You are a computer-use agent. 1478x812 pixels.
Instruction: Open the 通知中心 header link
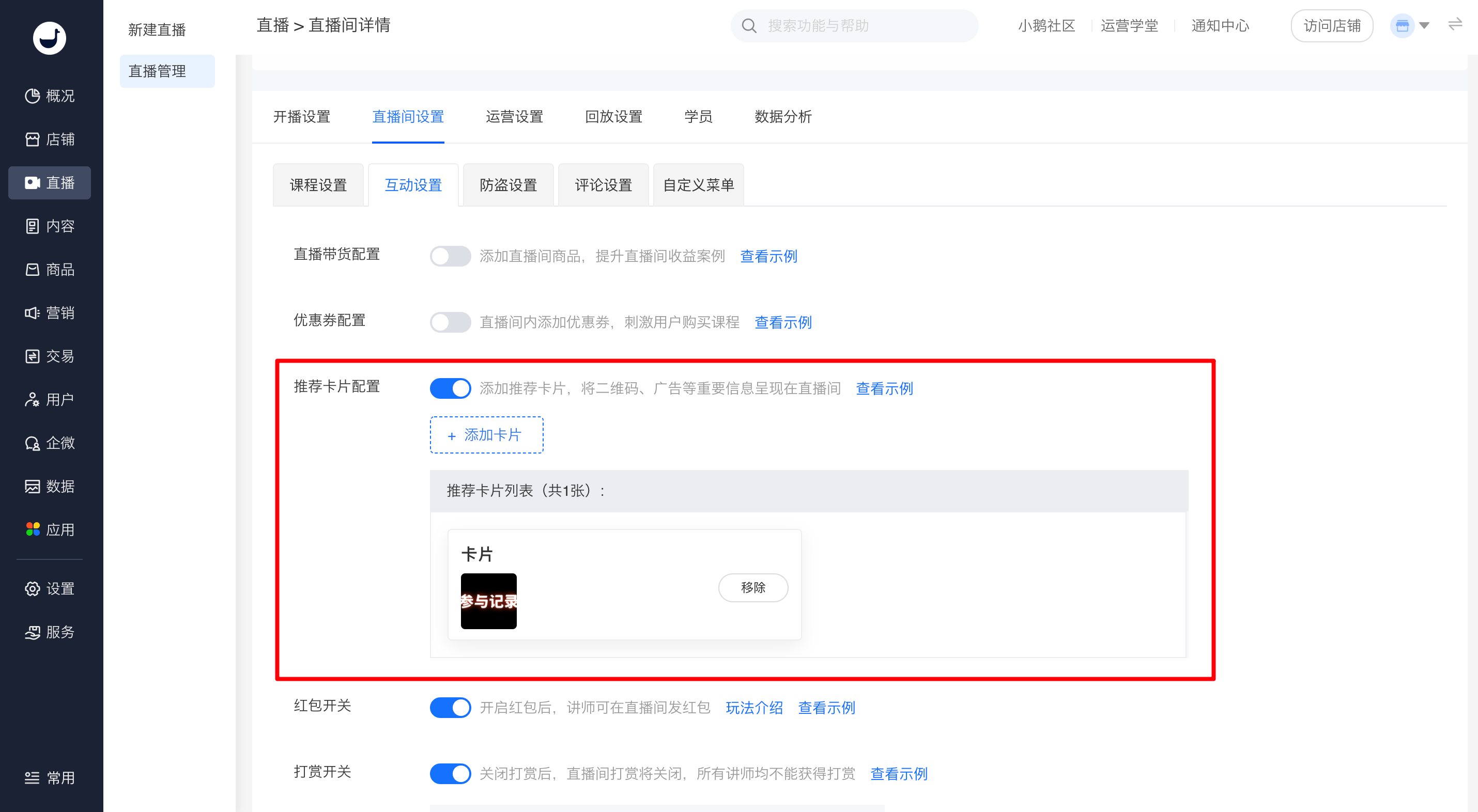point(1220,26)
